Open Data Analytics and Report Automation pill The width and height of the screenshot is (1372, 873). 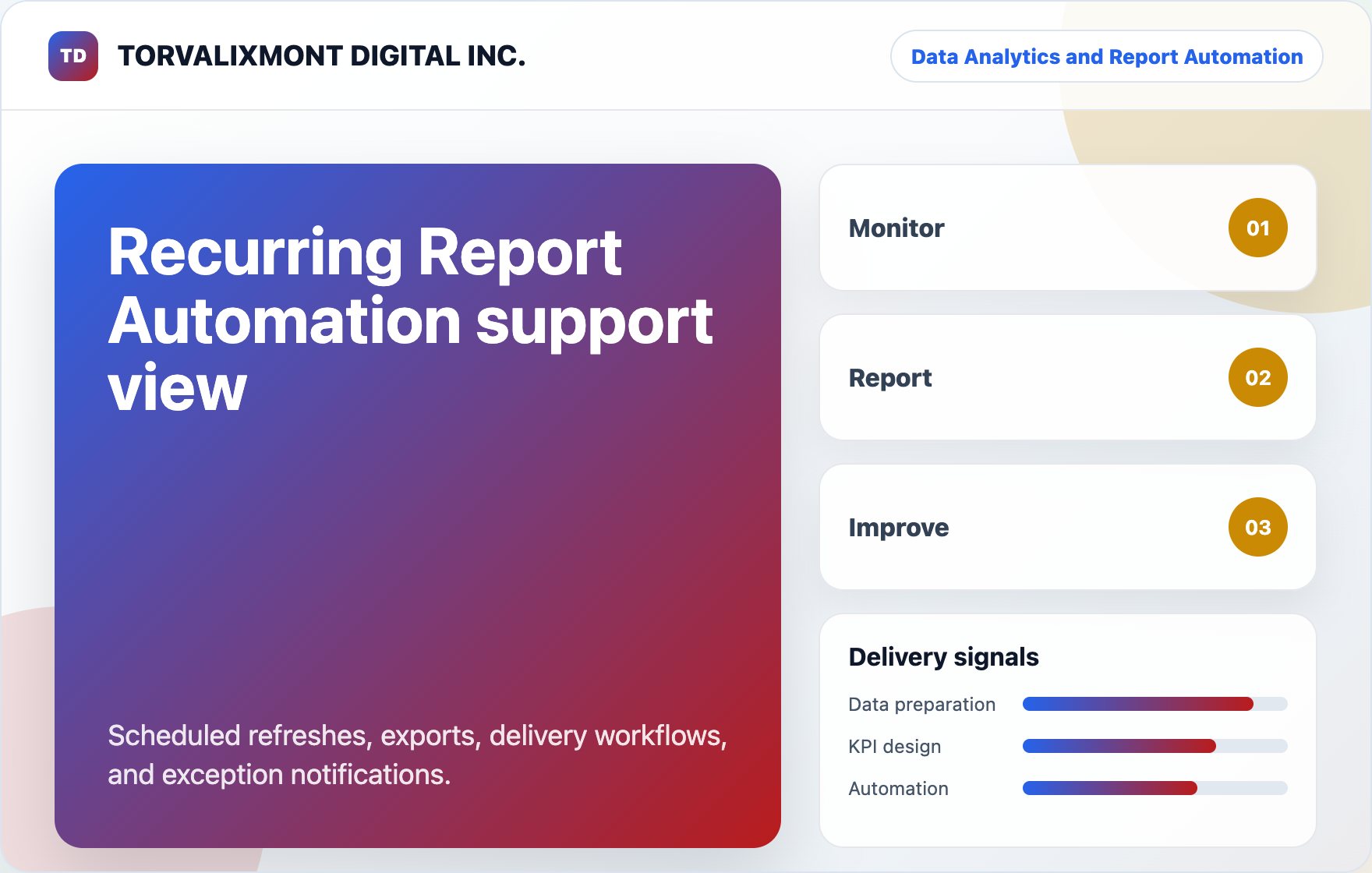[x=1106, y=56]
